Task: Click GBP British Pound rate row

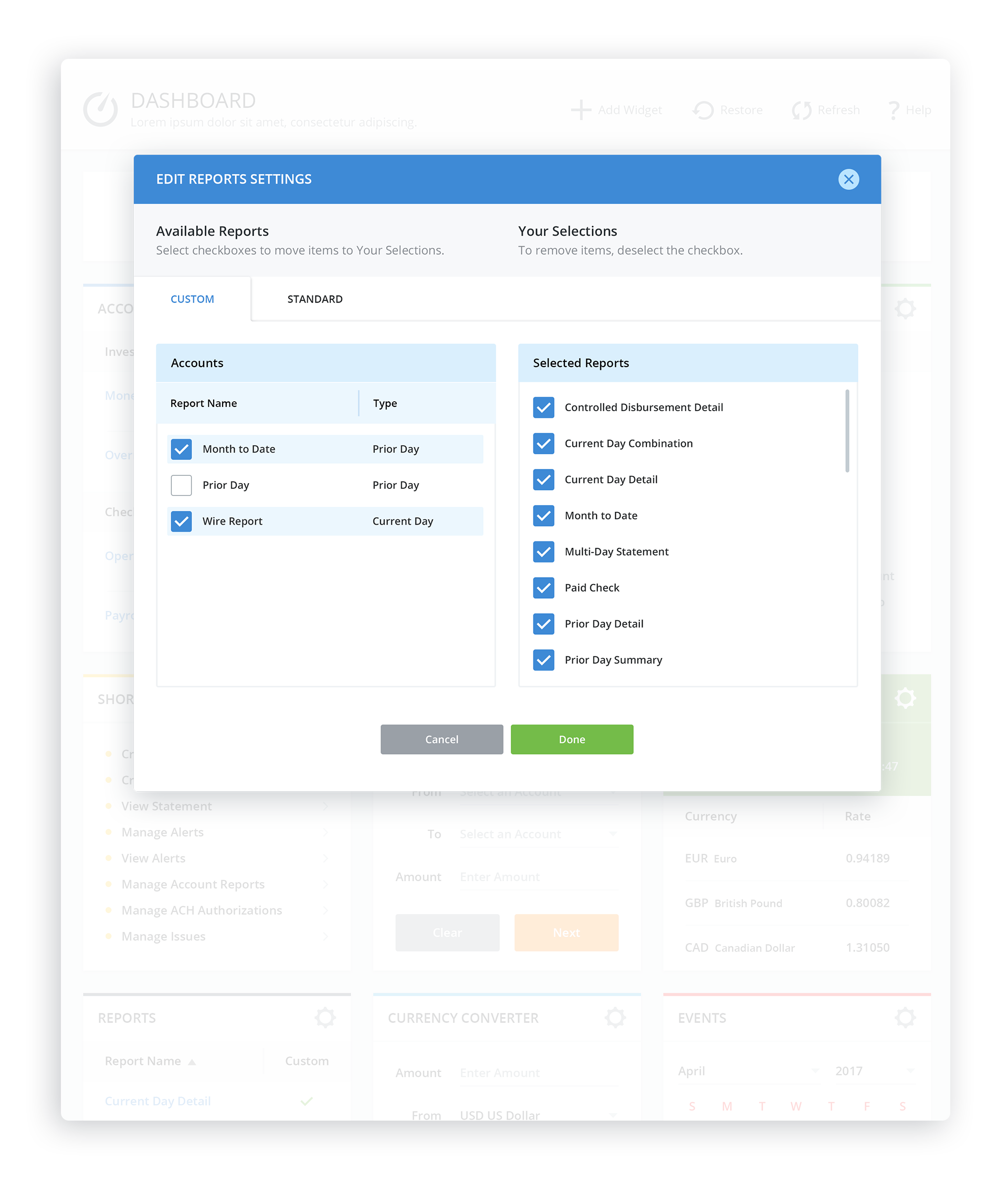Action: click(x=796, y=902)
